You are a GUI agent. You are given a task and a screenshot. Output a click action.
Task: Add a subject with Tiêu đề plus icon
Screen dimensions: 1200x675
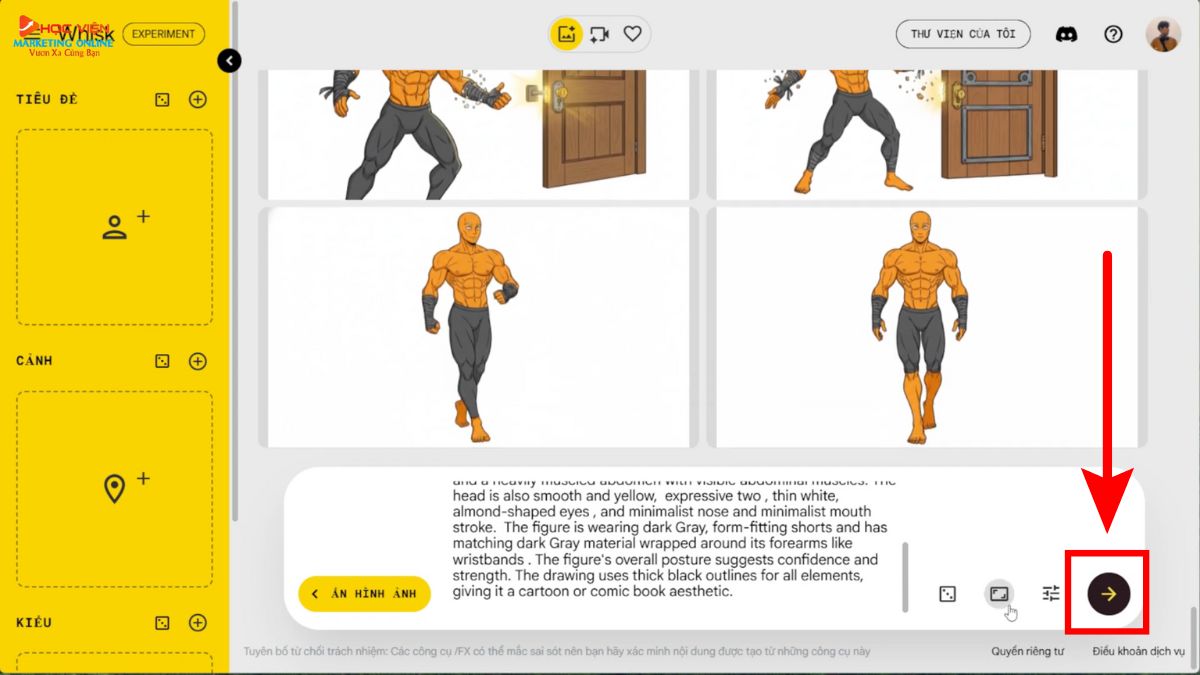(198, 99)
